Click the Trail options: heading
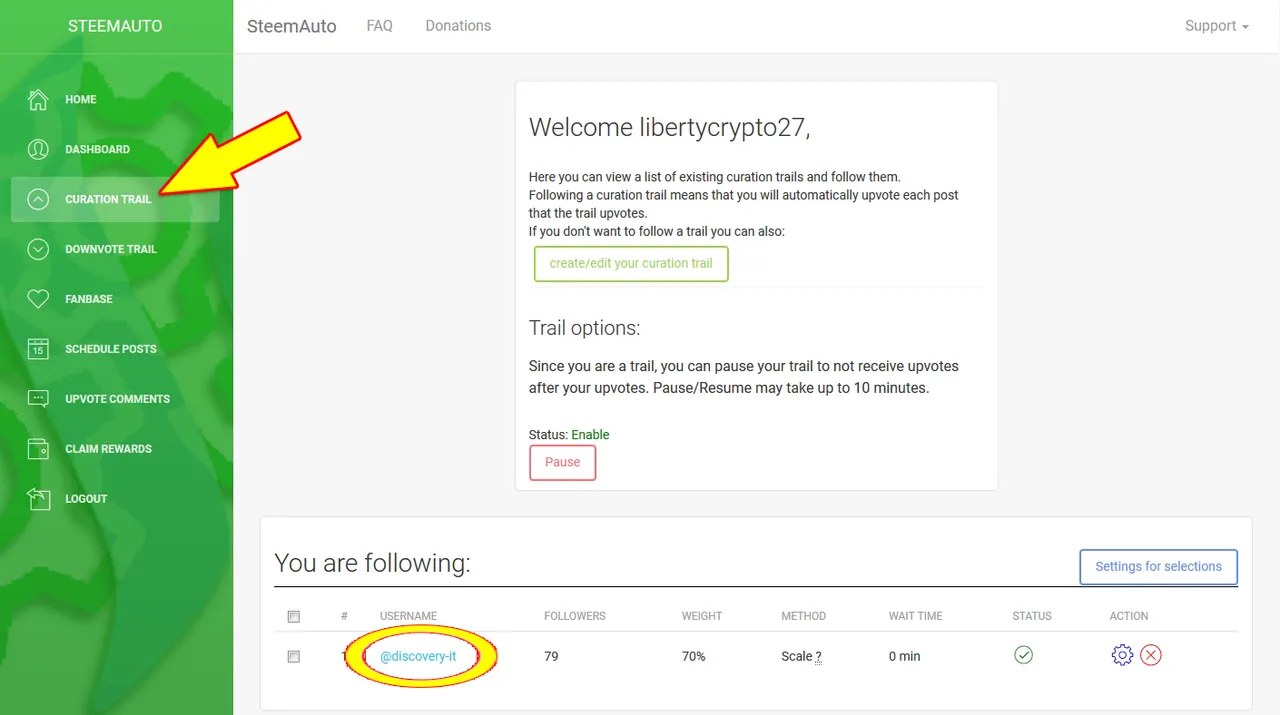Screen dimensions: 1280x715 click(x=584, y=328)
